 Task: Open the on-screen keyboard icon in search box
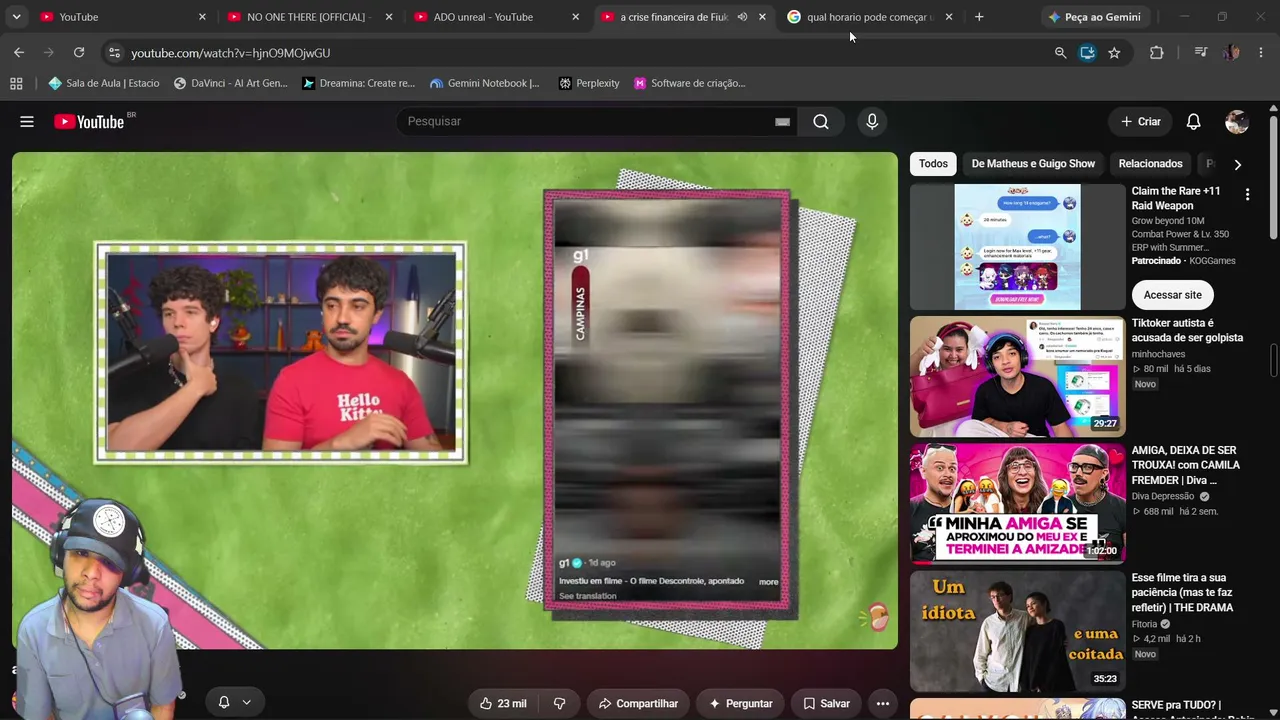pos(782,122)
